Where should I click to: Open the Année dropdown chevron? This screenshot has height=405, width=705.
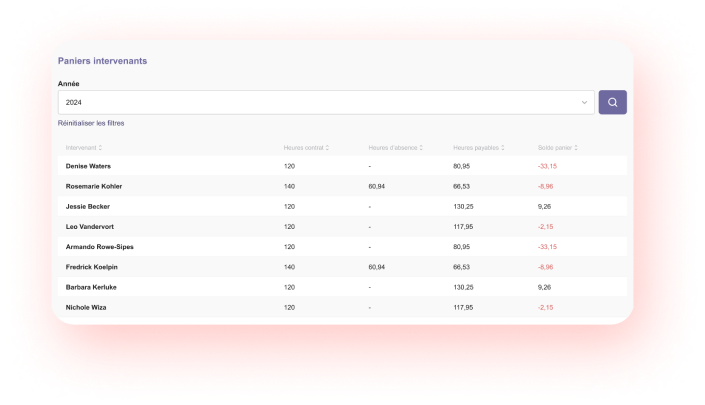coord(584,102)
